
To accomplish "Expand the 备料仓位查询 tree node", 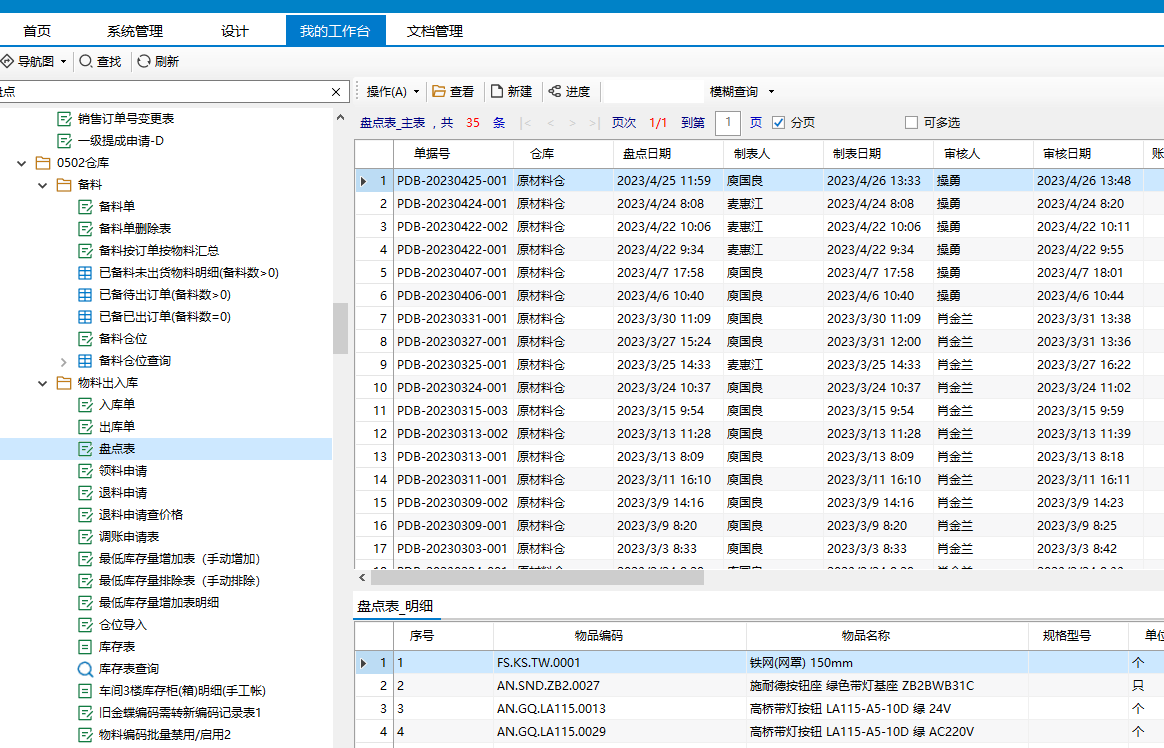I will 64,361.
